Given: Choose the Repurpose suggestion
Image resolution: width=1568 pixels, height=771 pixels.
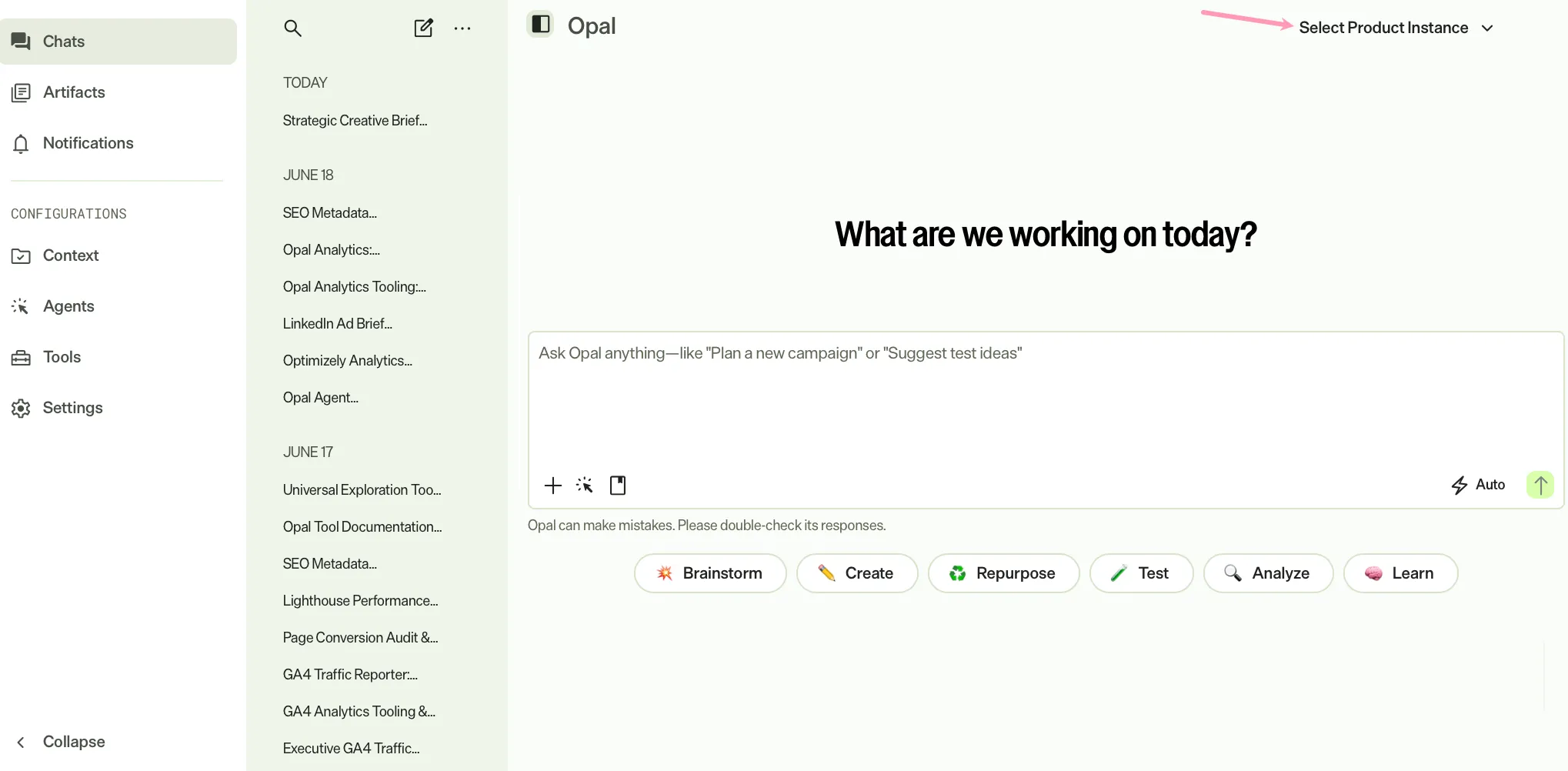Looking at the screenshot, I should pyautogui.click(x=1004, y=573).
